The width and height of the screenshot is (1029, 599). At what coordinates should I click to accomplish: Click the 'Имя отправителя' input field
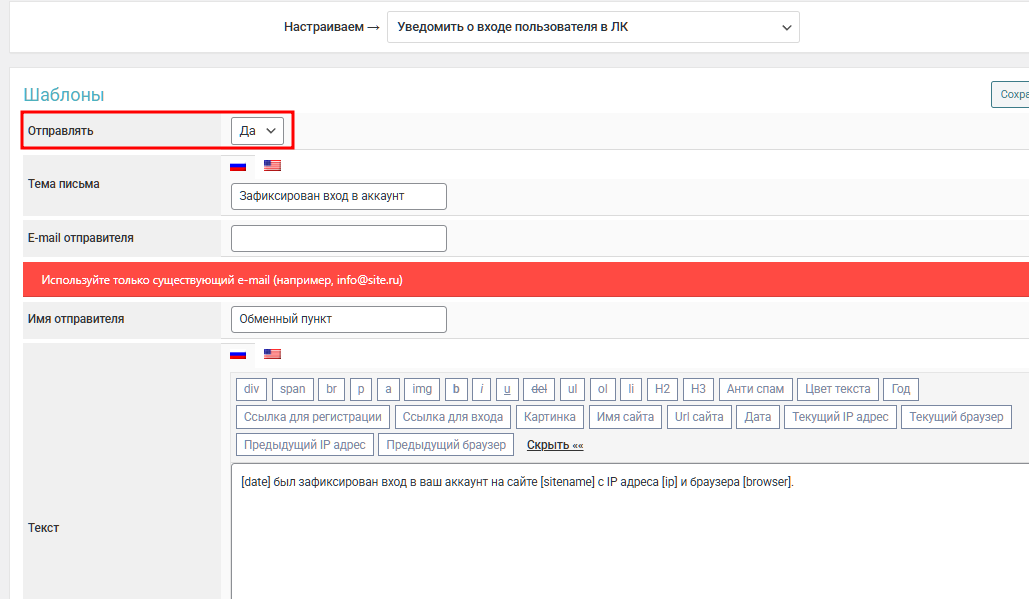[338, 319]
